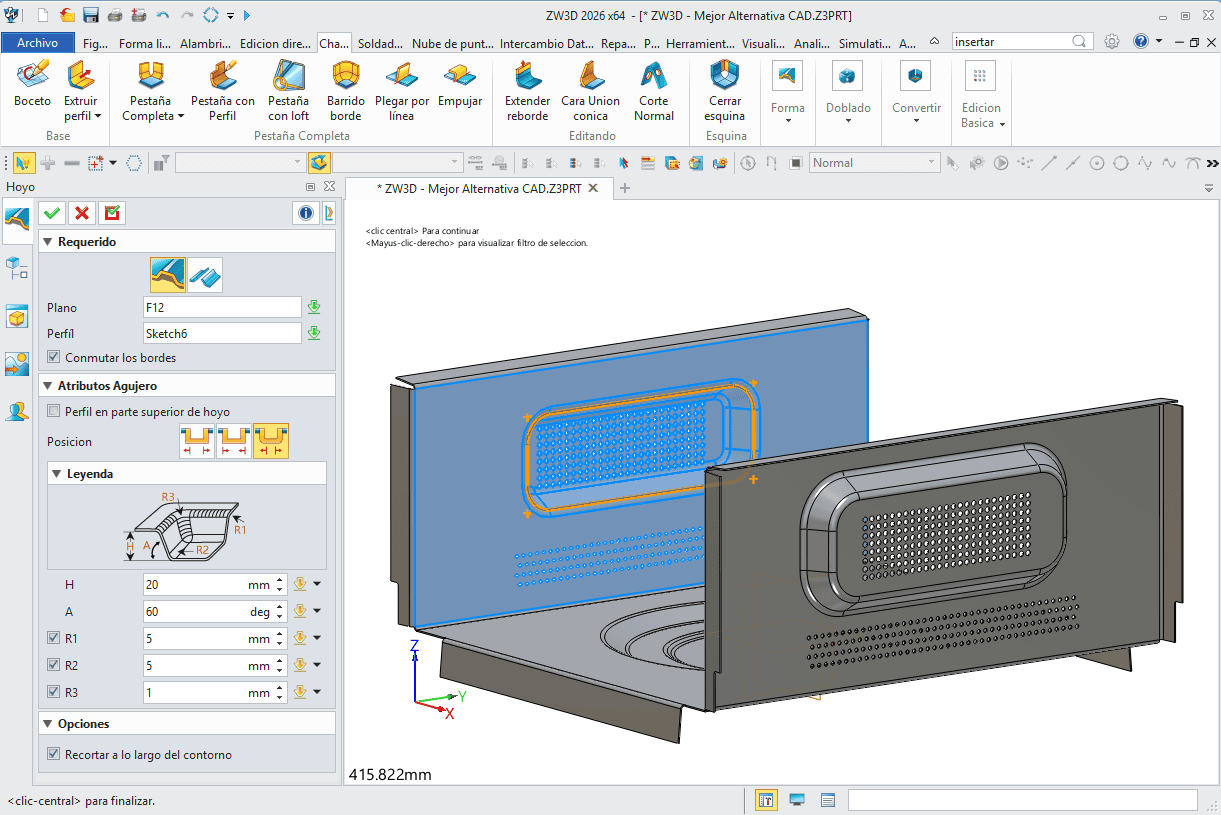Click the Plano input field
This screenshot has width=1221, height=815.
click(x=222, y=307)
